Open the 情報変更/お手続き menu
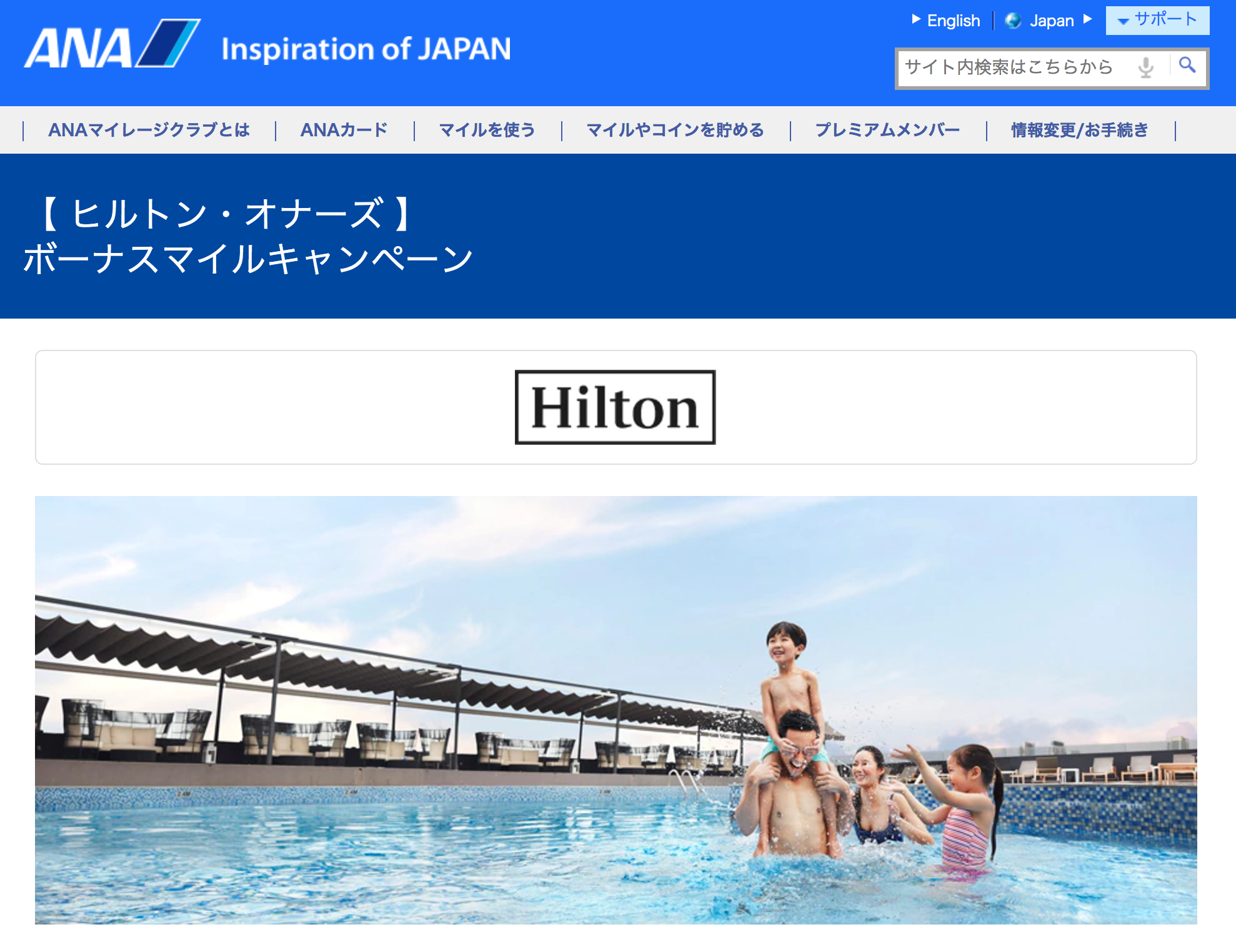Image resolution: width=1236 pixels, height=952 pixels. pos(1080,130)
